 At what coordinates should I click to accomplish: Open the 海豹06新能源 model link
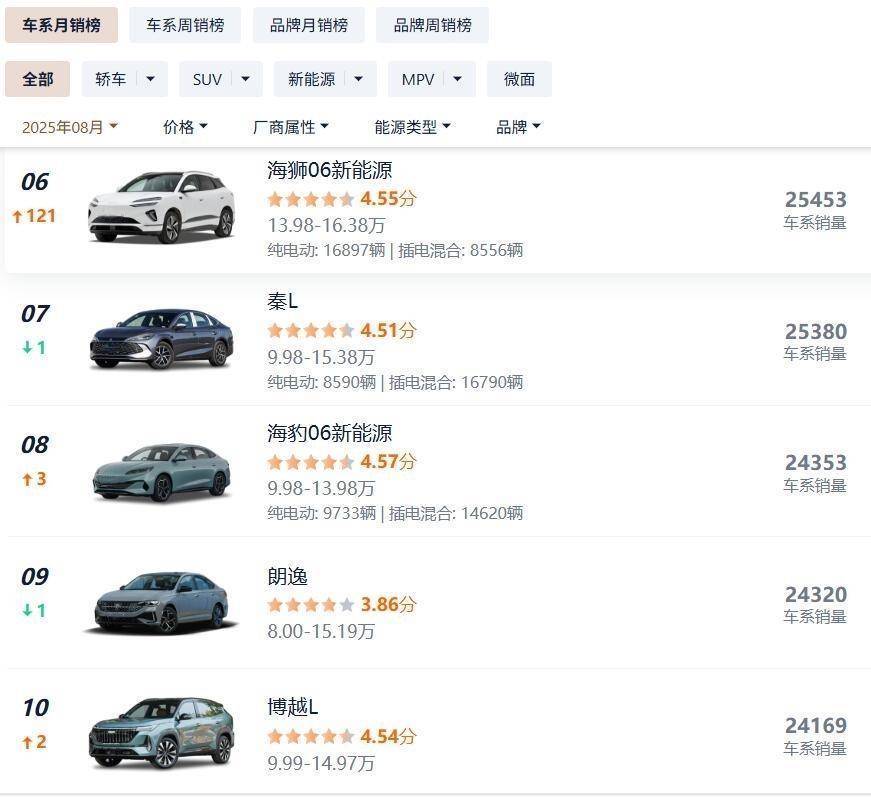pos(329,433)
